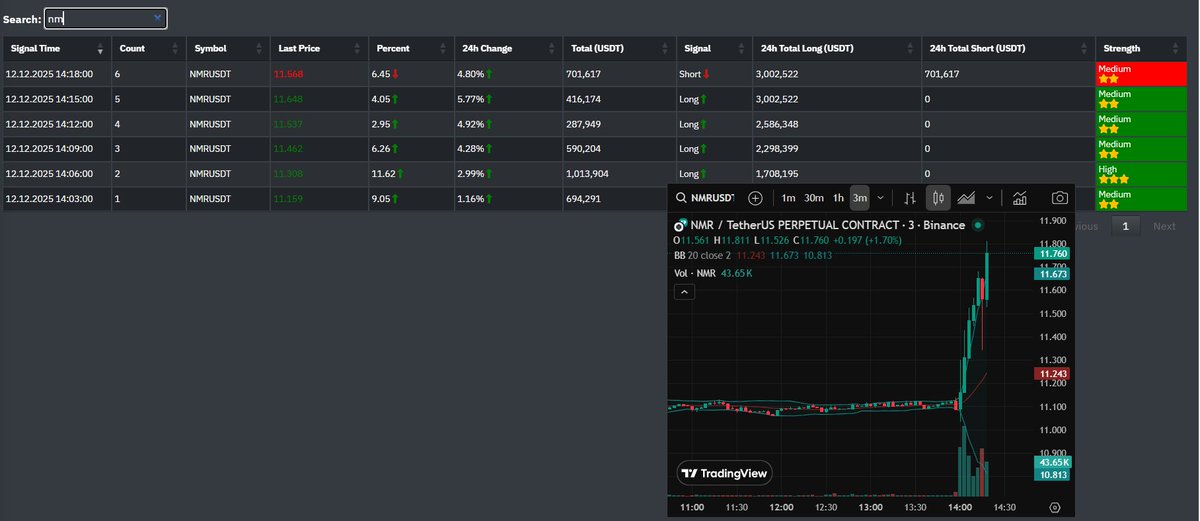Screen dimensions: 1200x521
Task: Click NMRUSDT symbol in the 14:15:00 row
Action: [x=212, y=99]
